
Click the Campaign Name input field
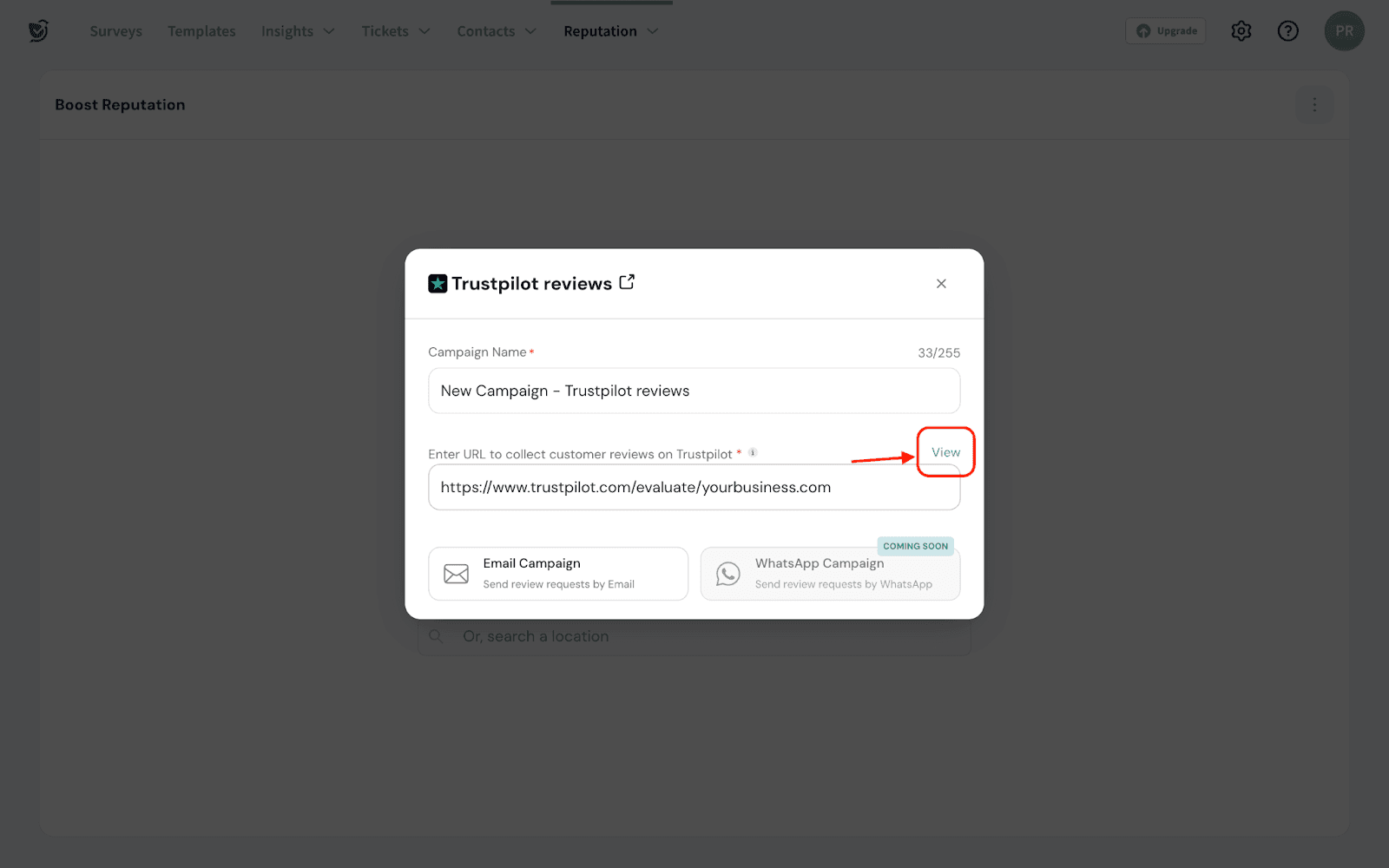pos(694,391)
